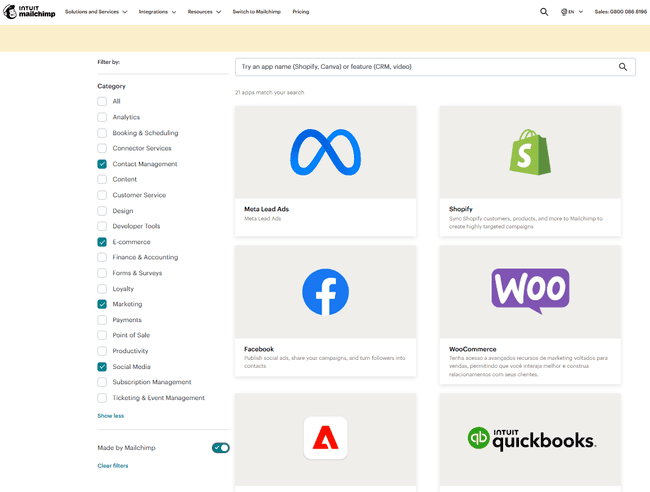Viewport: 650px width, 492px height.
Task: Collapse categories with Show less
Action: (x=111, y=416)
